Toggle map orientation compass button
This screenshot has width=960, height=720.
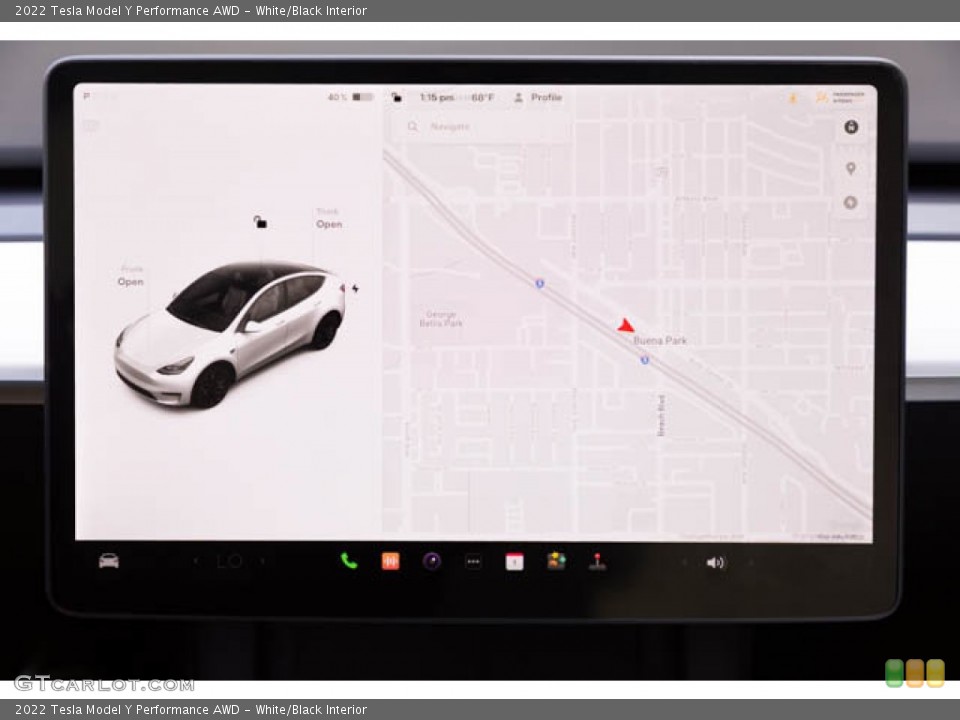point(851,127)
